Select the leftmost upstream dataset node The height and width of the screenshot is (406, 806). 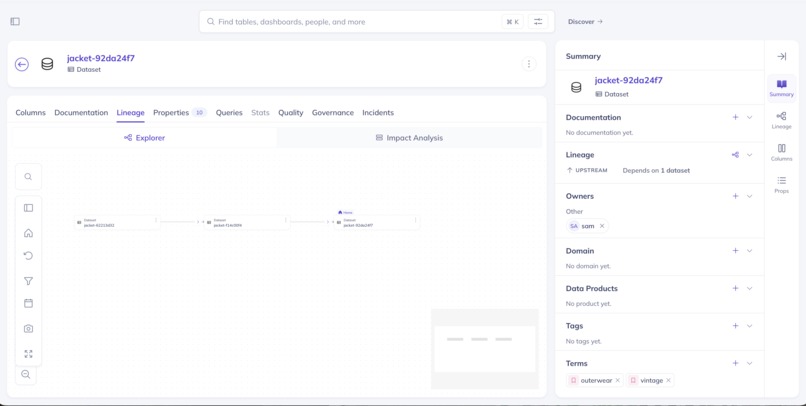pos(117,222)
